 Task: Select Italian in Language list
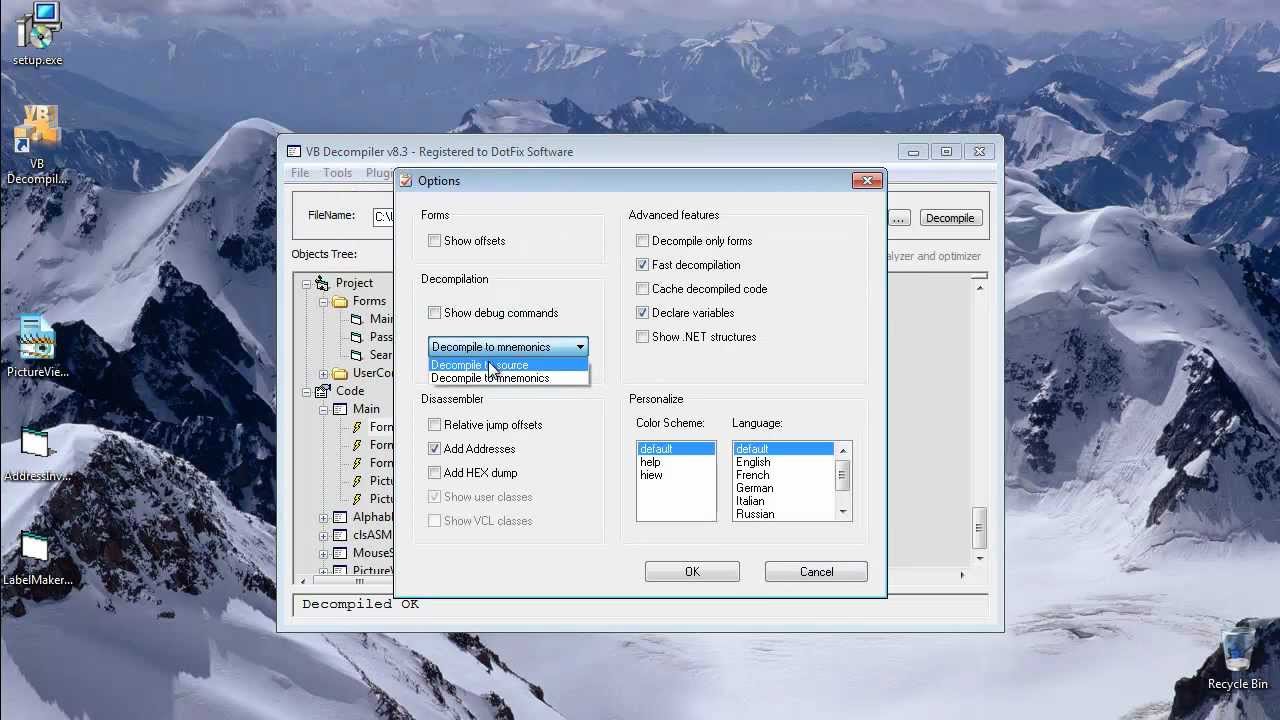pyautogui.click(x=784, y=501)
